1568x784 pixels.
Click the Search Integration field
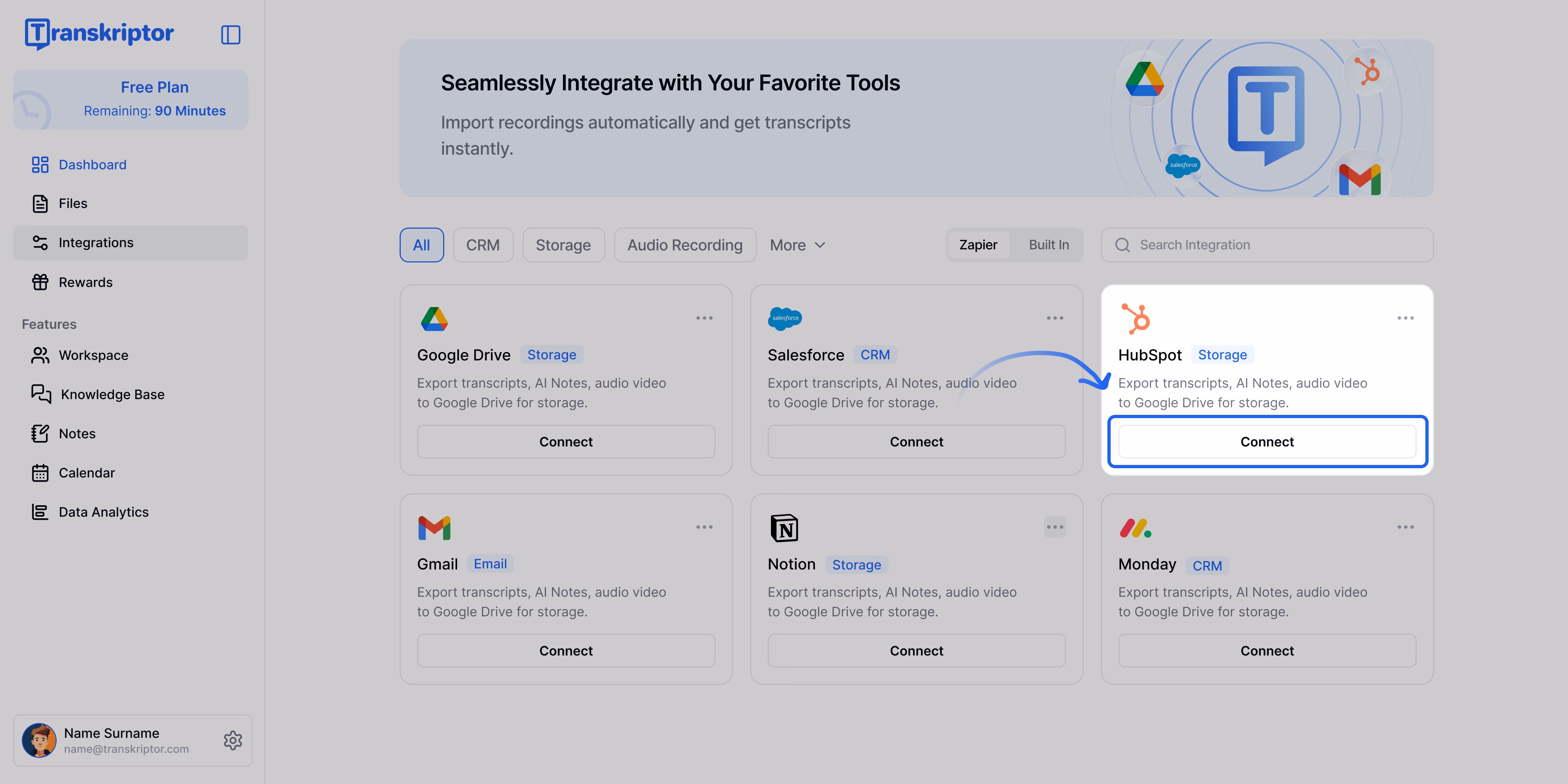coord(1267,245)
